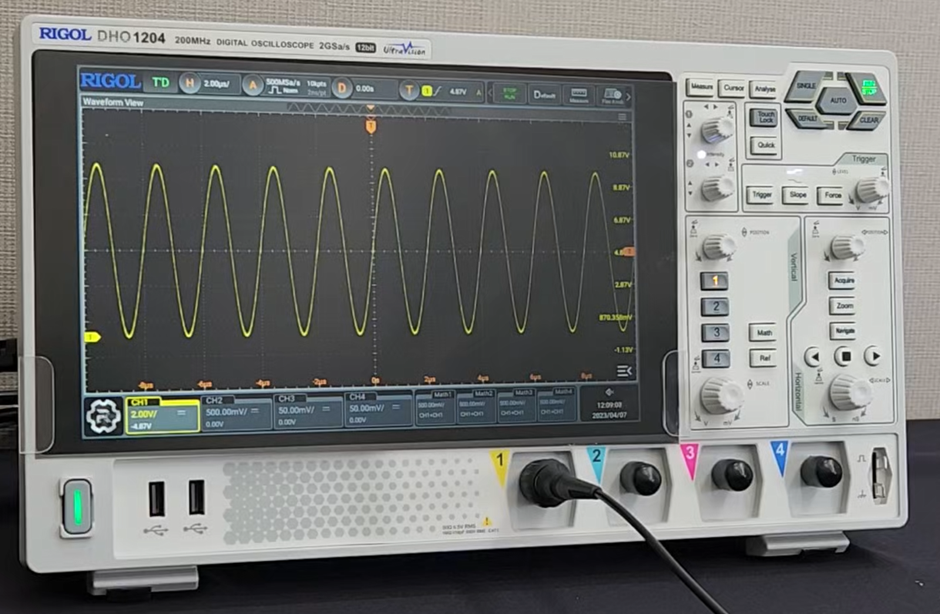Push the Zoom hardware key
940x614 pixels.
click(x=843, y=306)
